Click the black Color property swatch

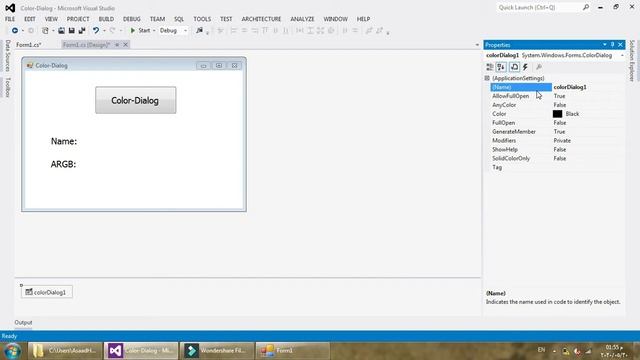click(557, 114)
